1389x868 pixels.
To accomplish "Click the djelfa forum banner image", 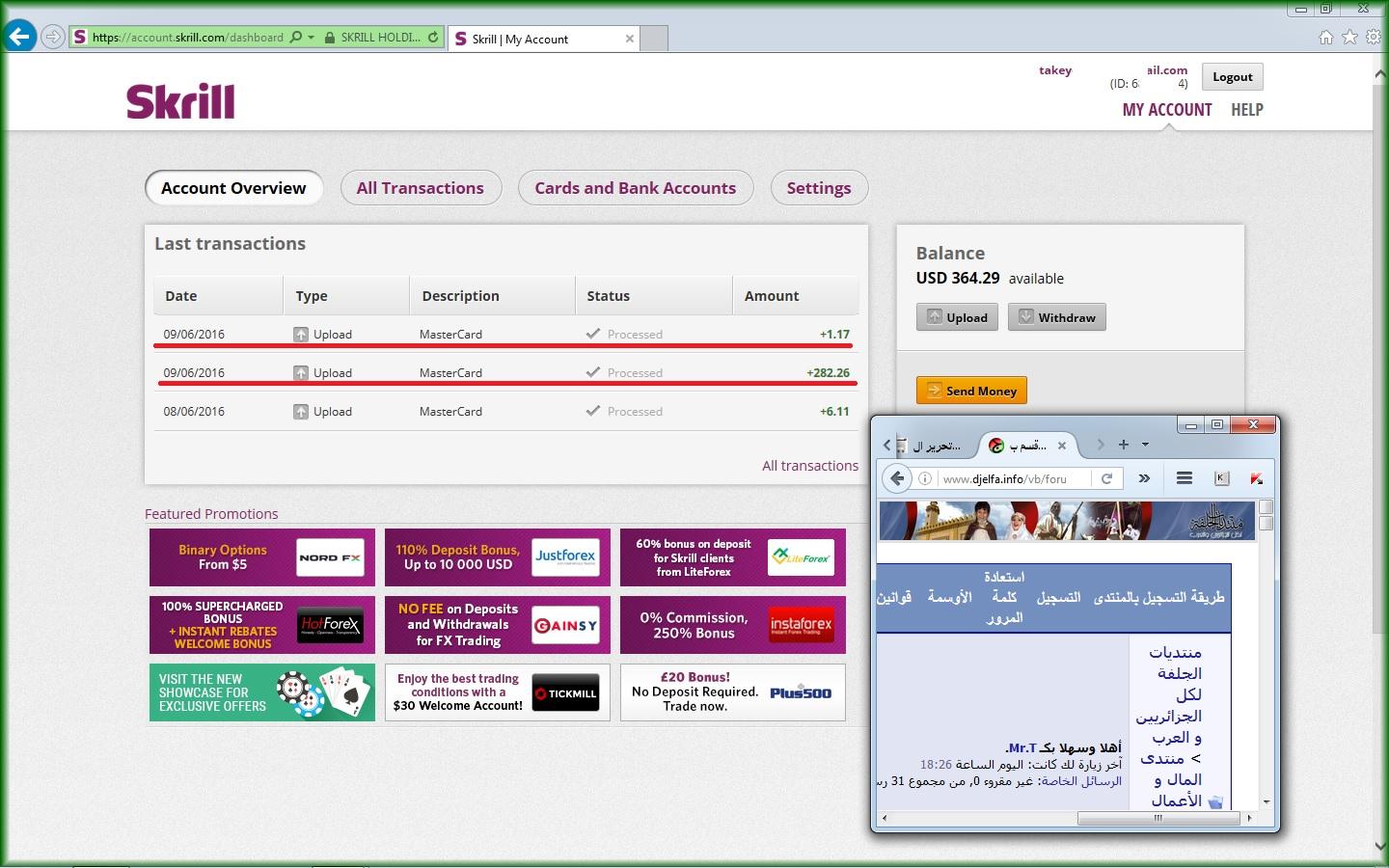I will tap(1067, 521).
